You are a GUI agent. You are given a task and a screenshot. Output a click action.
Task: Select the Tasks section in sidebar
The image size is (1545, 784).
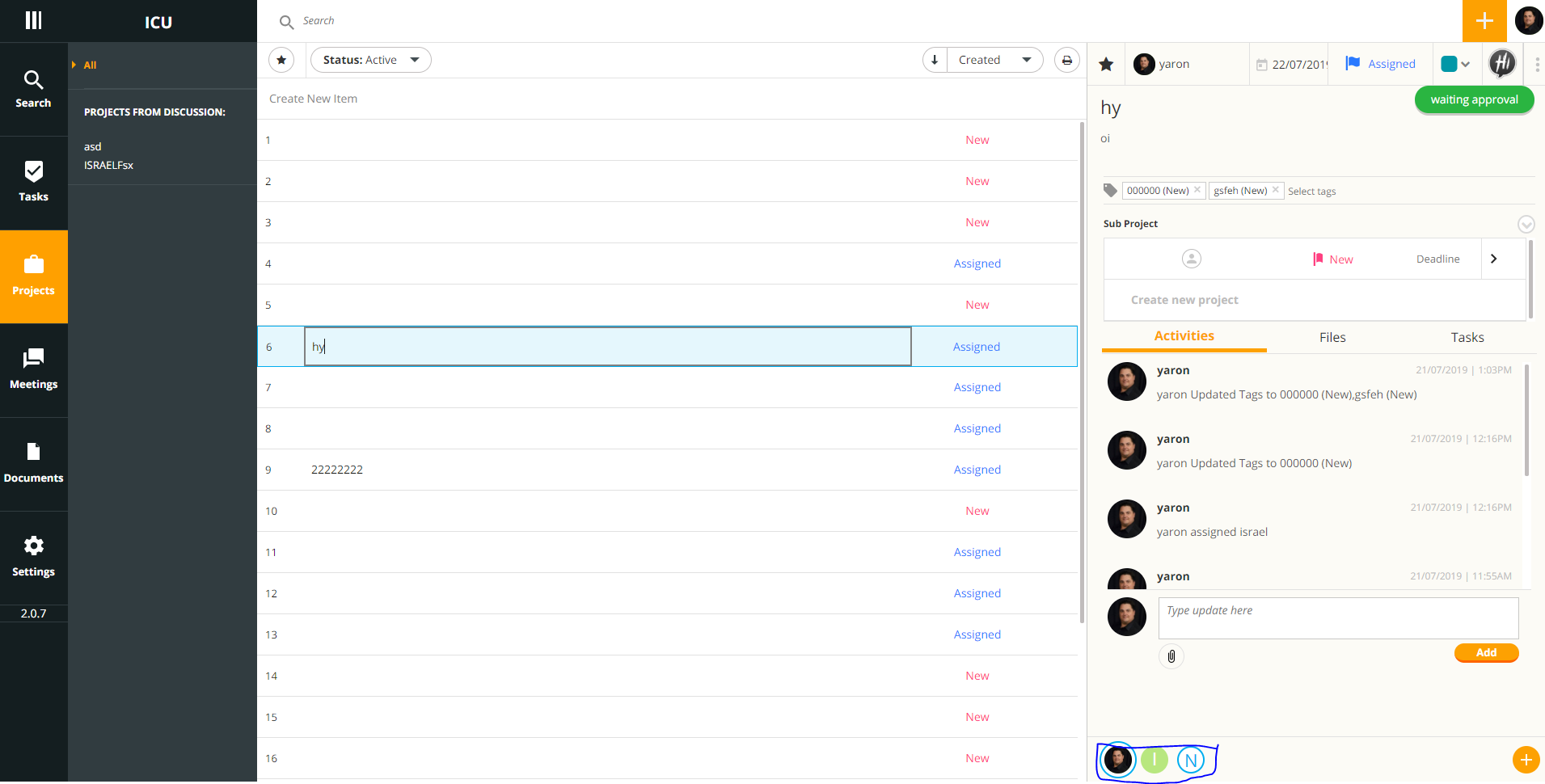[x=33, y=181]
